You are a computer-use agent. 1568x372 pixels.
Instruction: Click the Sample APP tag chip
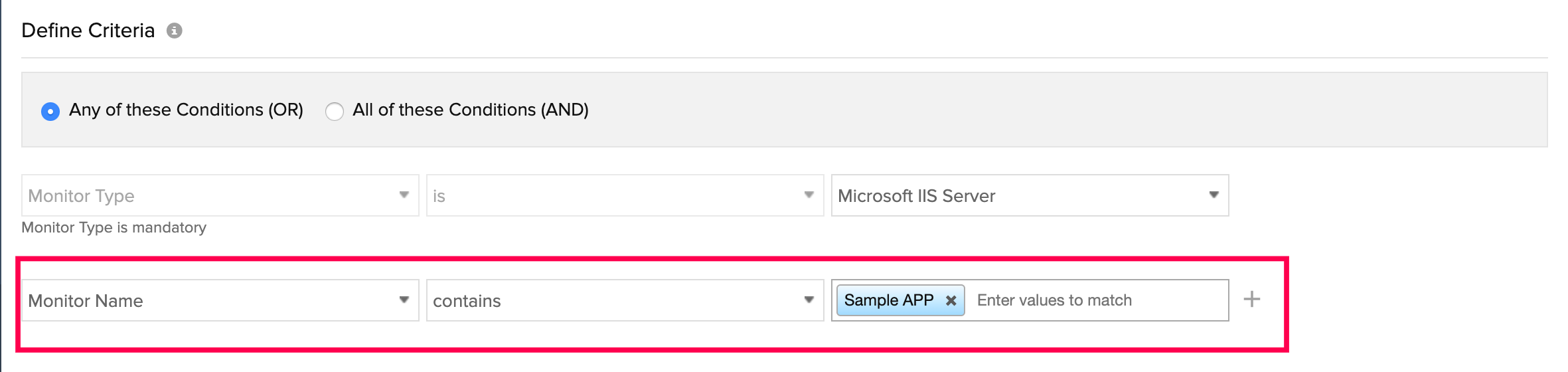[x=888, y=300]
